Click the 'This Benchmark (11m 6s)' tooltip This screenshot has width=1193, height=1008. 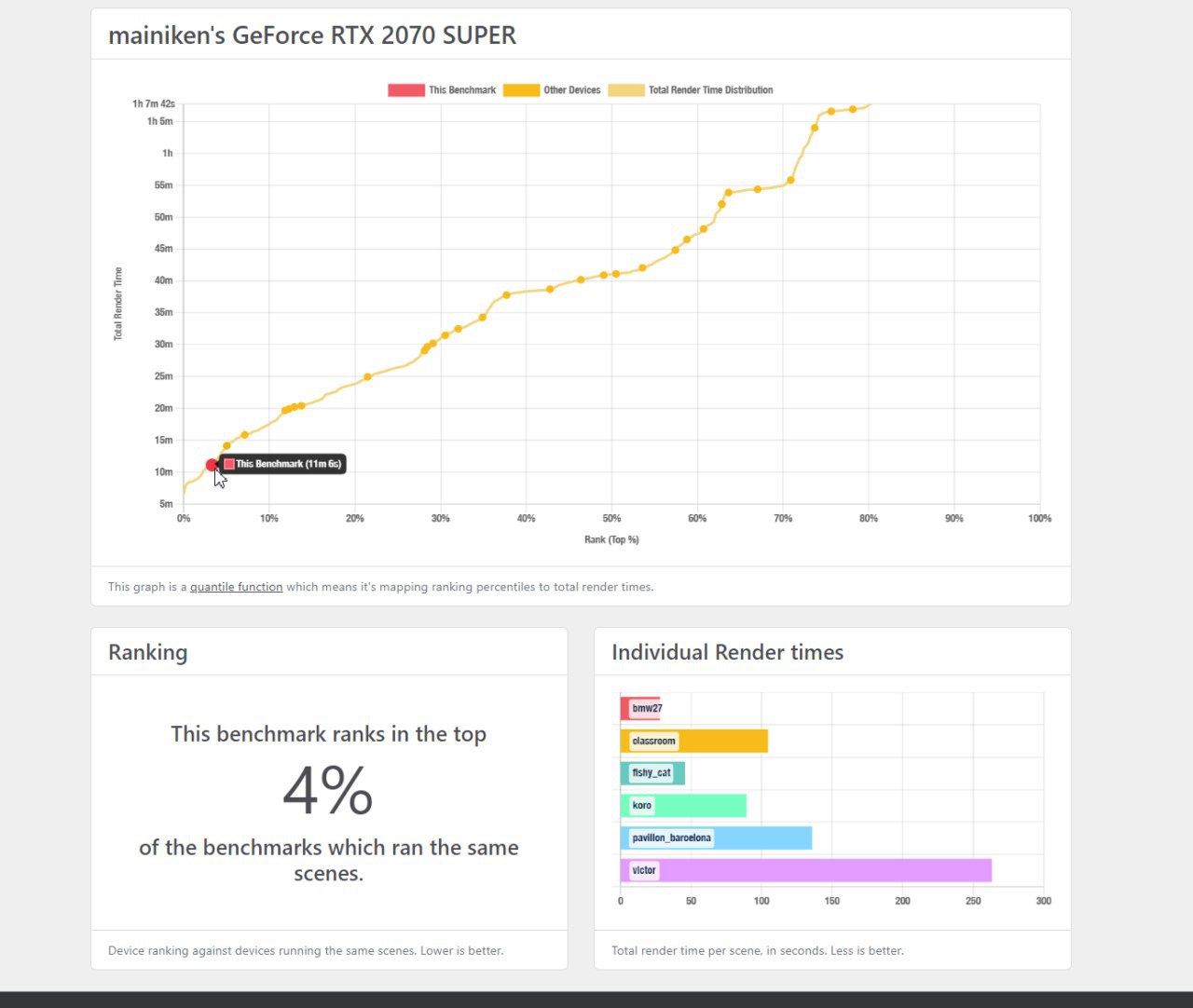pos(282,464)
